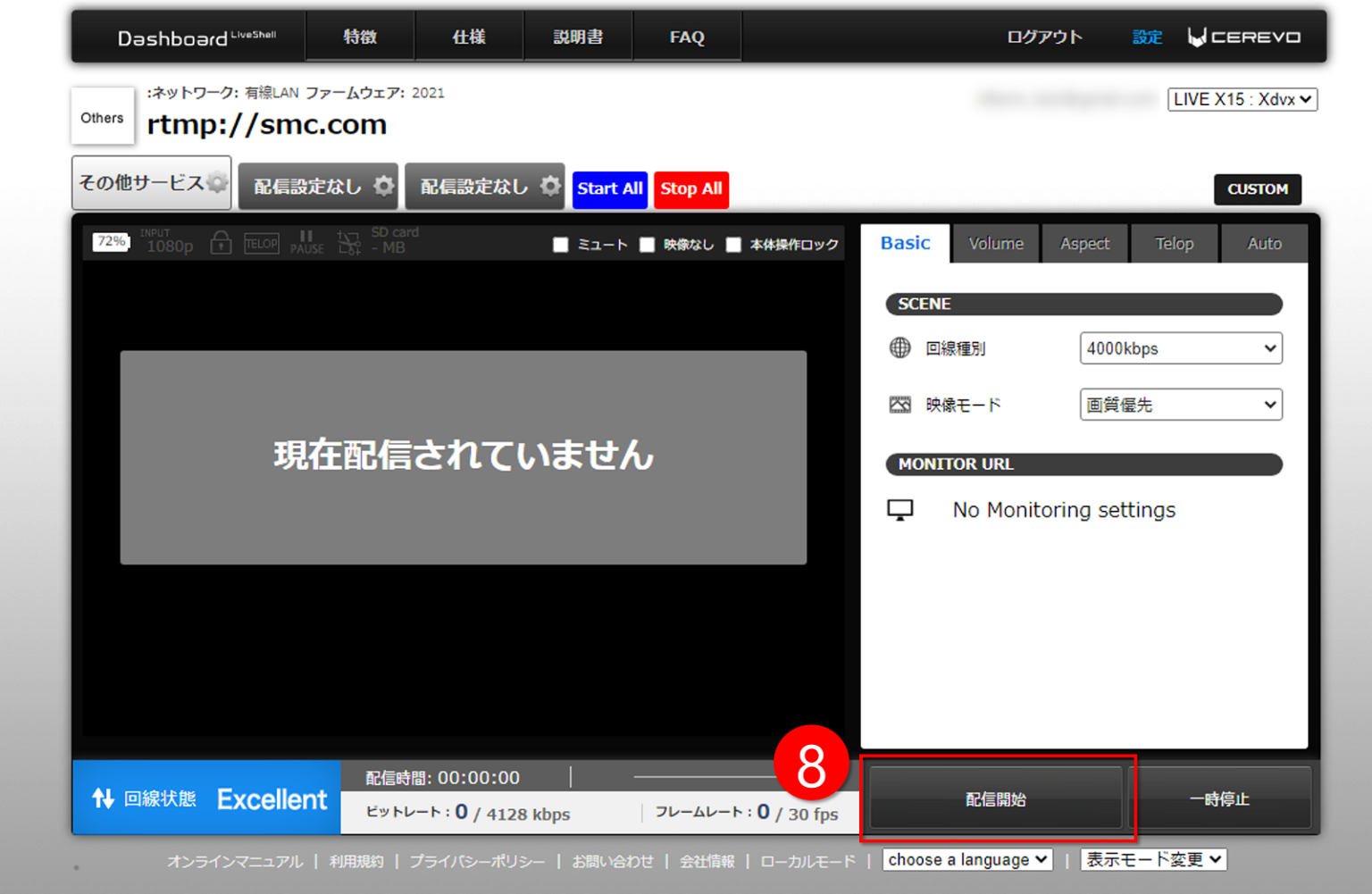Open the 回線種別 bitrate dropdown
Viewport: 1372px width, 894px height.
point(1181,348)
